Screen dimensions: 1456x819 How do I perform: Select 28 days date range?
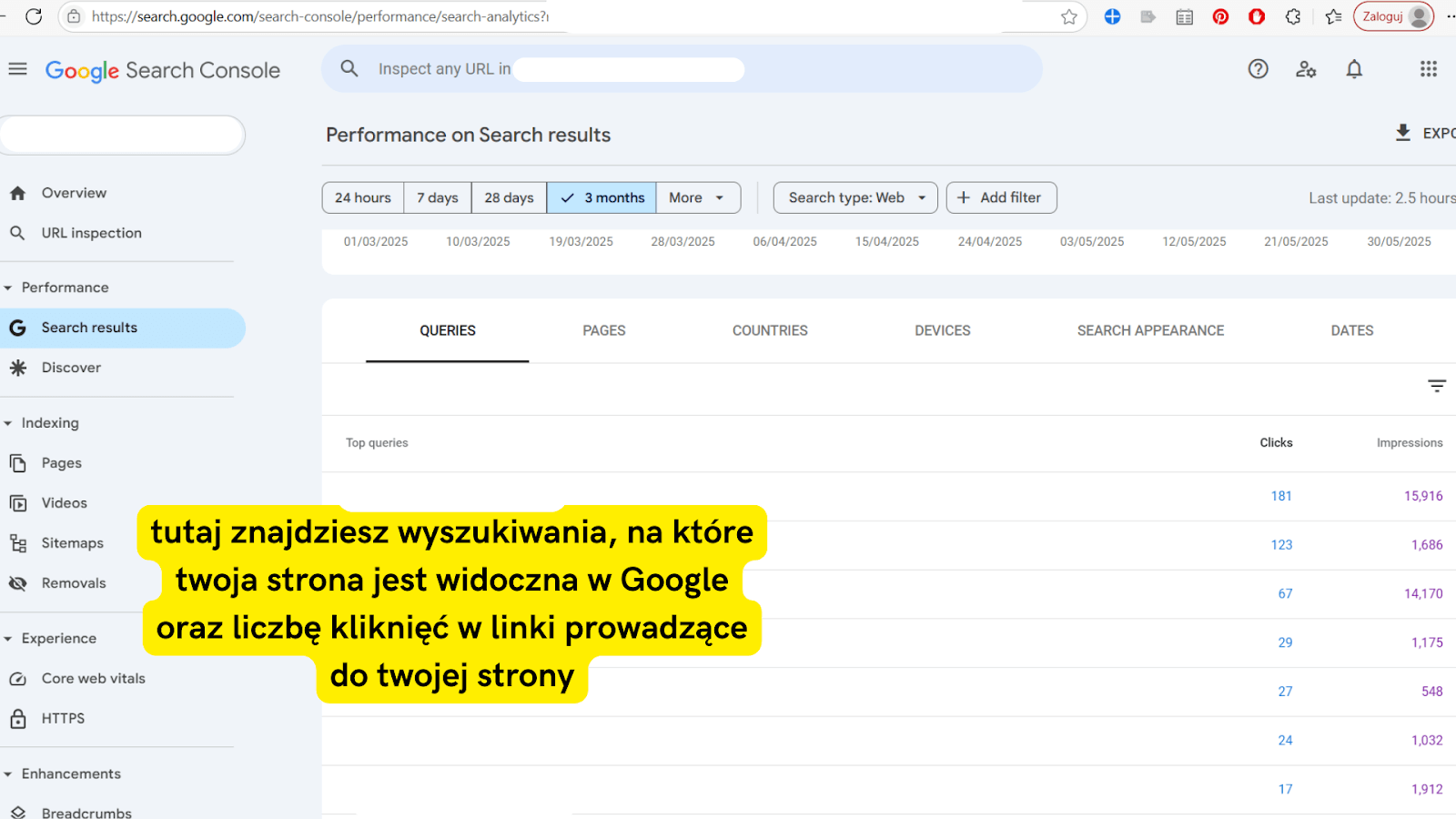point(509,197)
